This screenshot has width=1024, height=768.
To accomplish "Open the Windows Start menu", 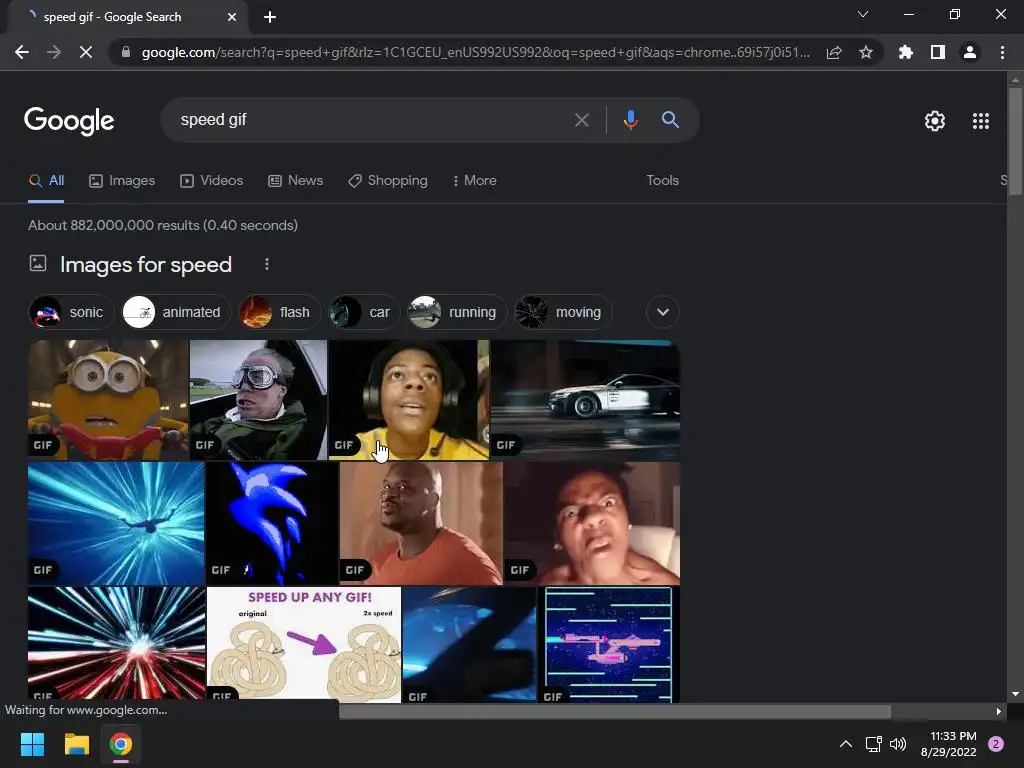I will pos(32,744).
